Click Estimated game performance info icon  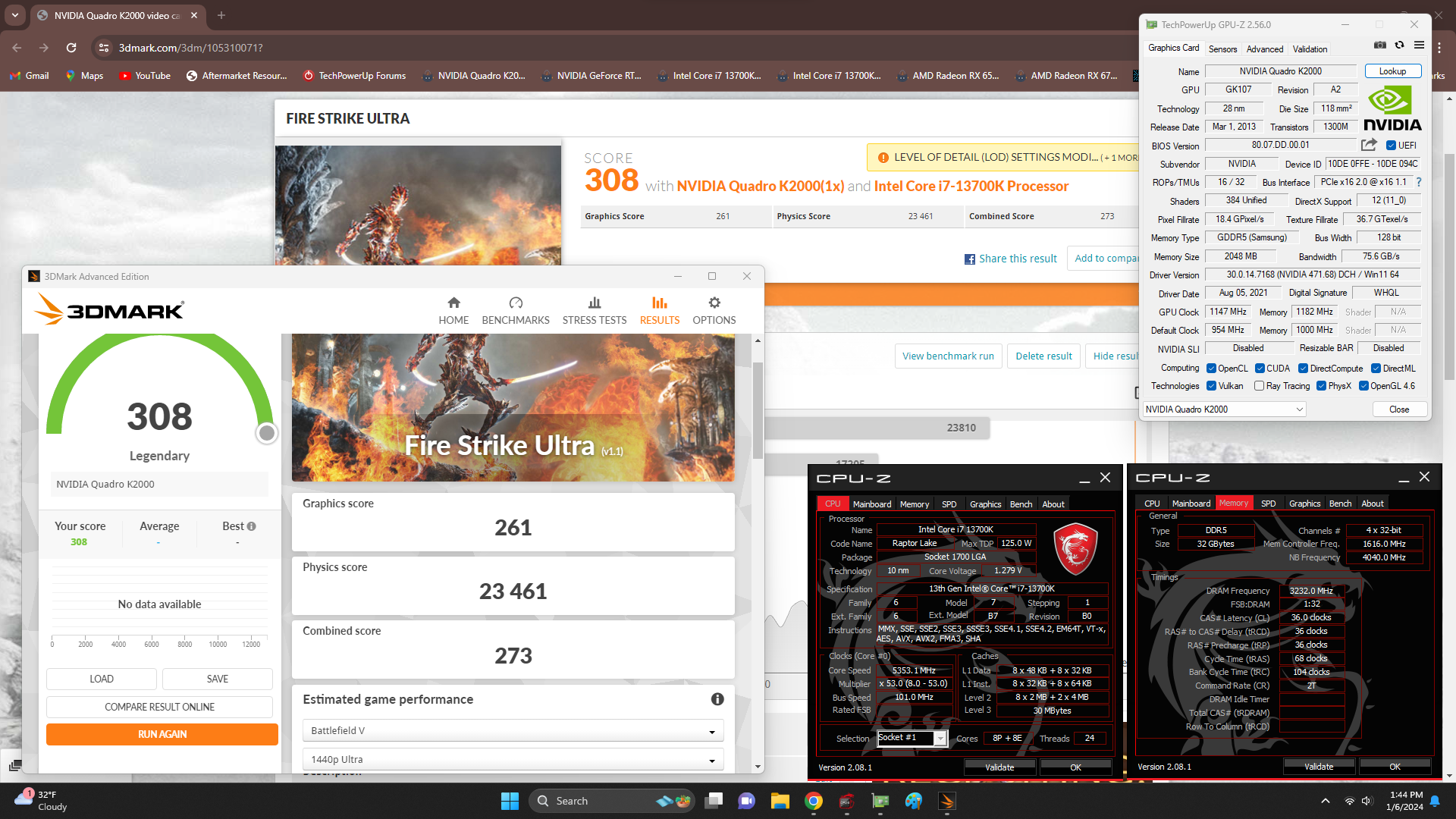point(717,699)
